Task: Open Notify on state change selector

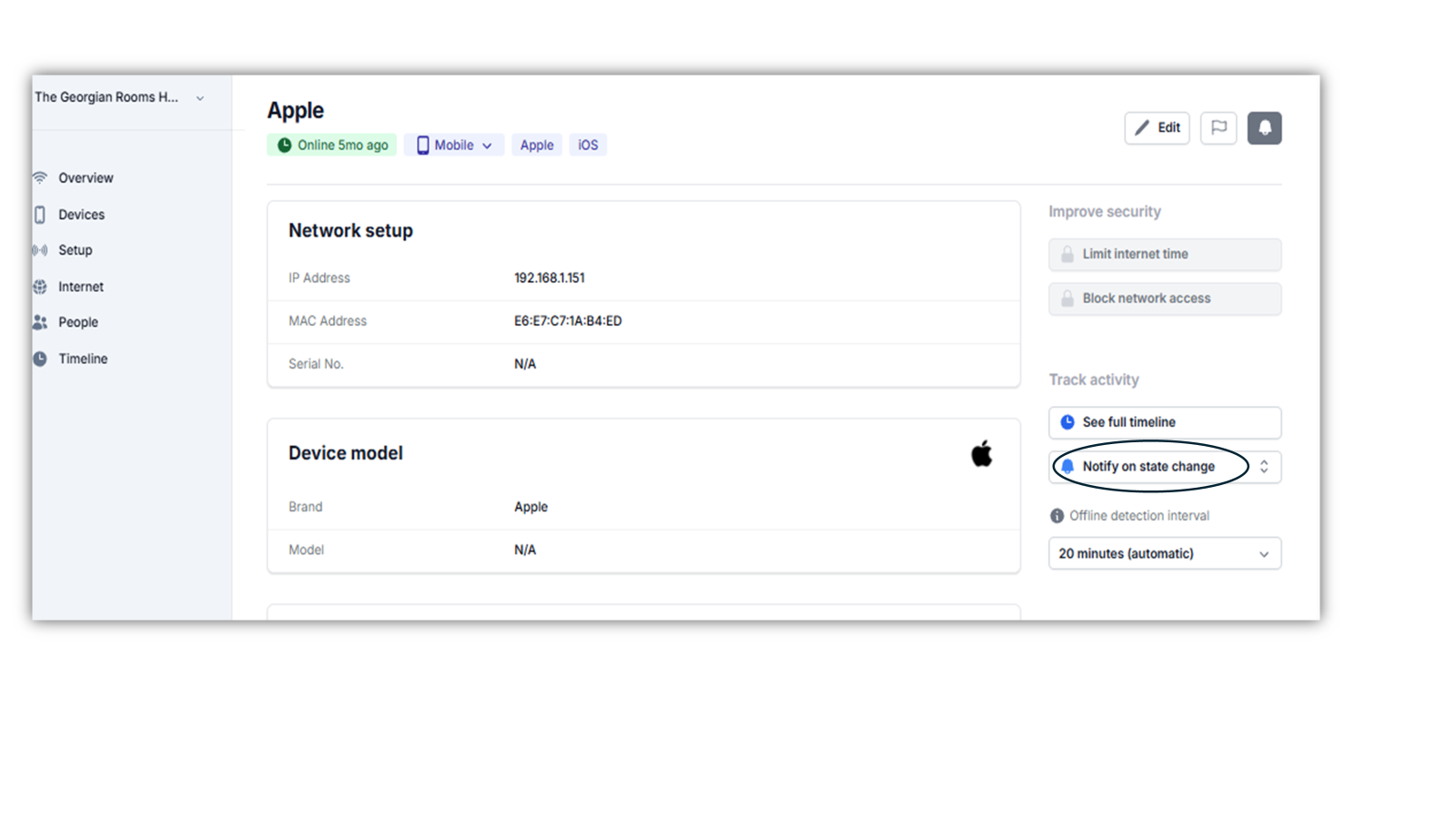Action: [1165, 467]
